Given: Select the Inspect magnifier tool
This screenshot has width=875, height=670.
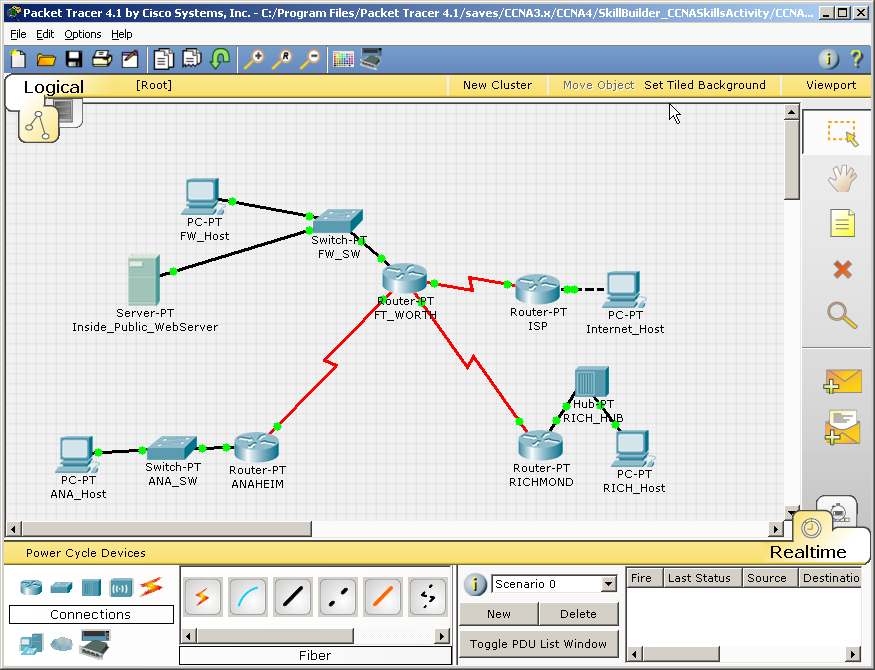Looking at the screenshot, I should [x=842, y=313].
